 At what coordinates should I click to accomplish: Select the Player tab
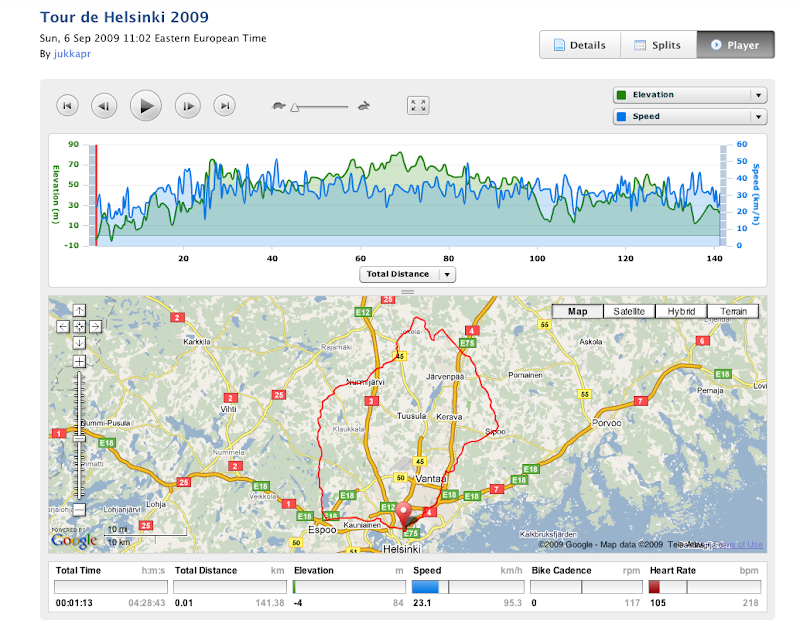coord(735,45)
